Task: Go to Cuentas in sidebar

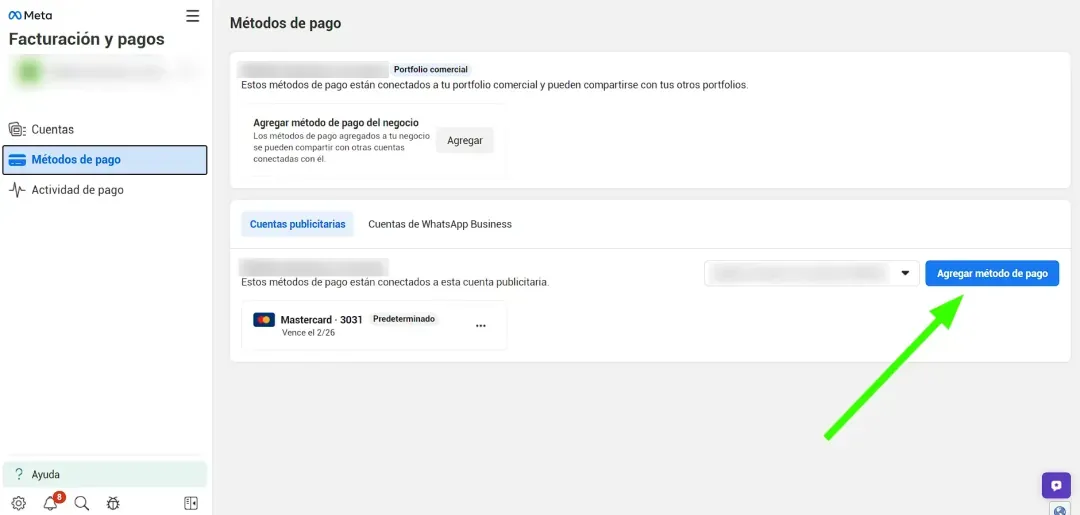Action: click(52, 129)
